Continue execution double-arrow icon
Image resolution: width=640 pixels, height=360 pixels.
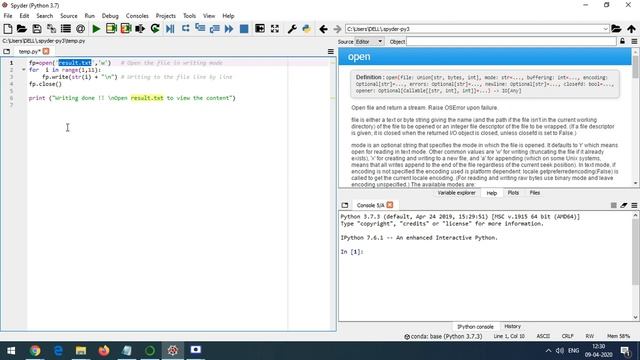point(229,29)
